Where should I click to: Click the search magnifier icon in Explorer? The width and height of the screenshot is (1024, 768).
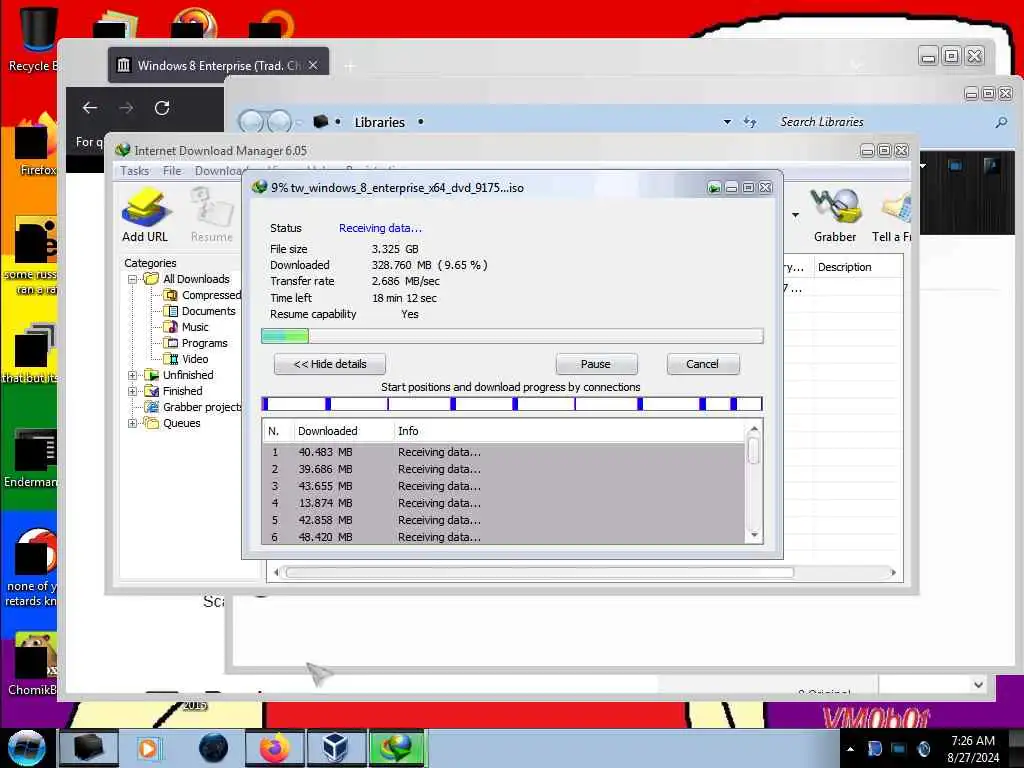pyautogui.click(x=1000, y=122)
